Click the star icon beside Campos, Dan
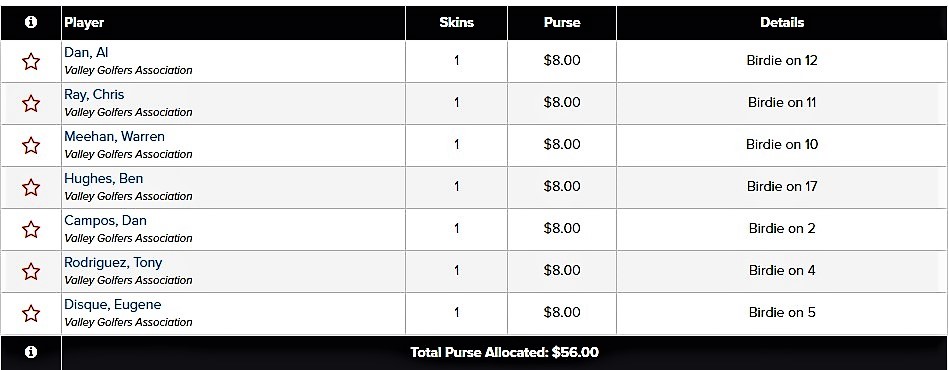This screenshot has width=949, height=370. coord(31,230)
